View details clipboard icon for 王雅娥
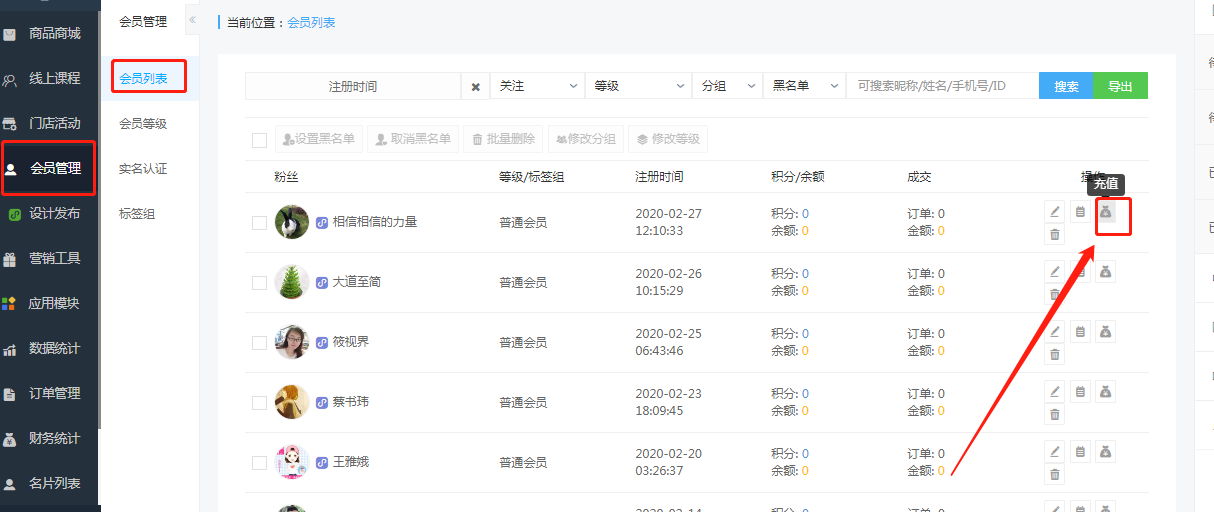 (x=1080, y=451)
